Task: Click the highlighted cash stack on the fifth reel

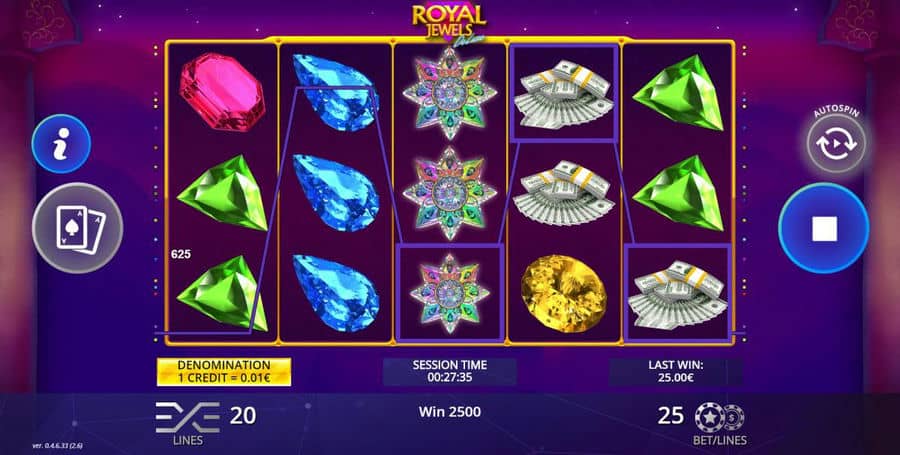Action: point(677,294)
